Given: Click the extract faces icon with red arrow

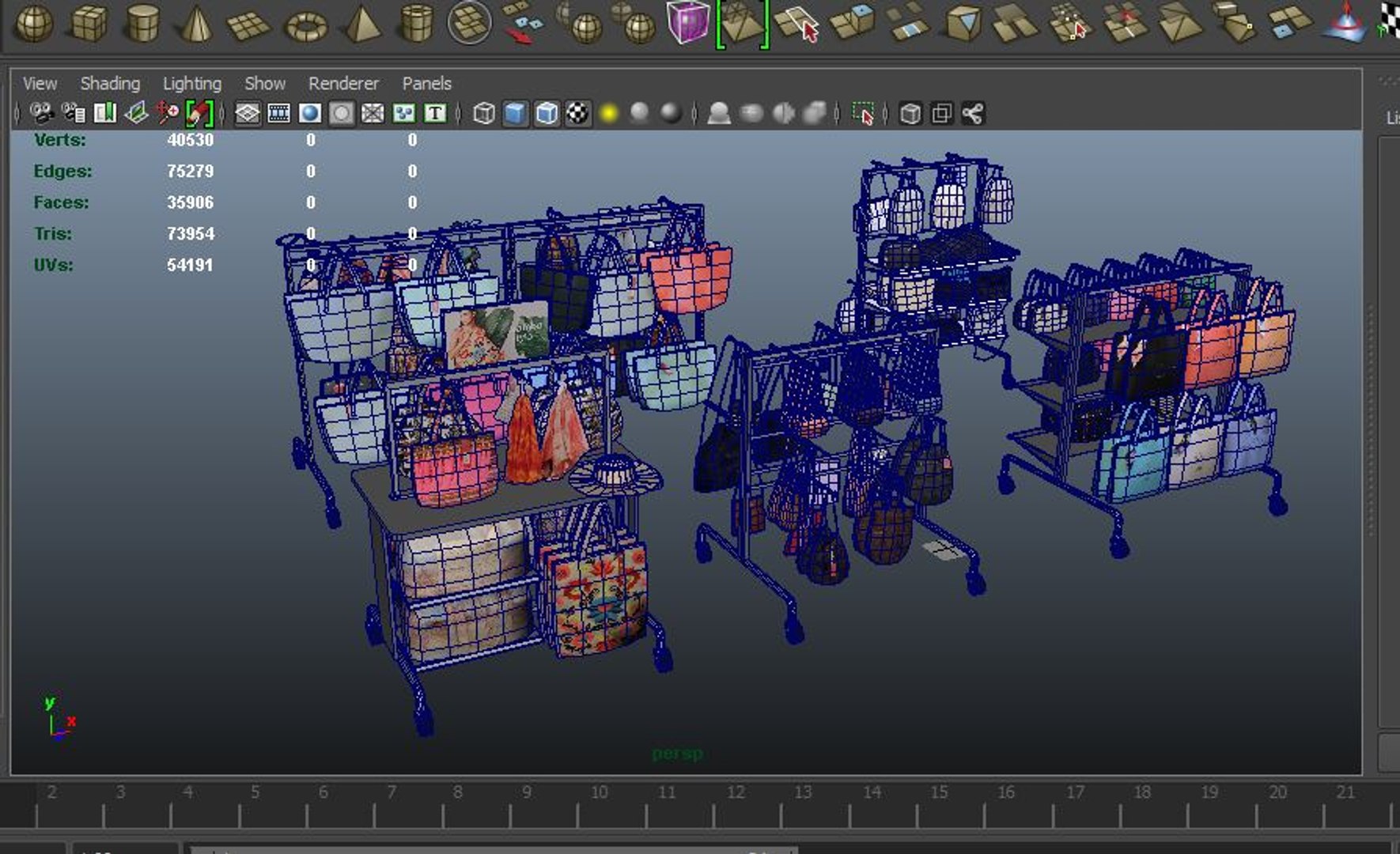Looking at the screenshot, I should [x=523, y=22].
